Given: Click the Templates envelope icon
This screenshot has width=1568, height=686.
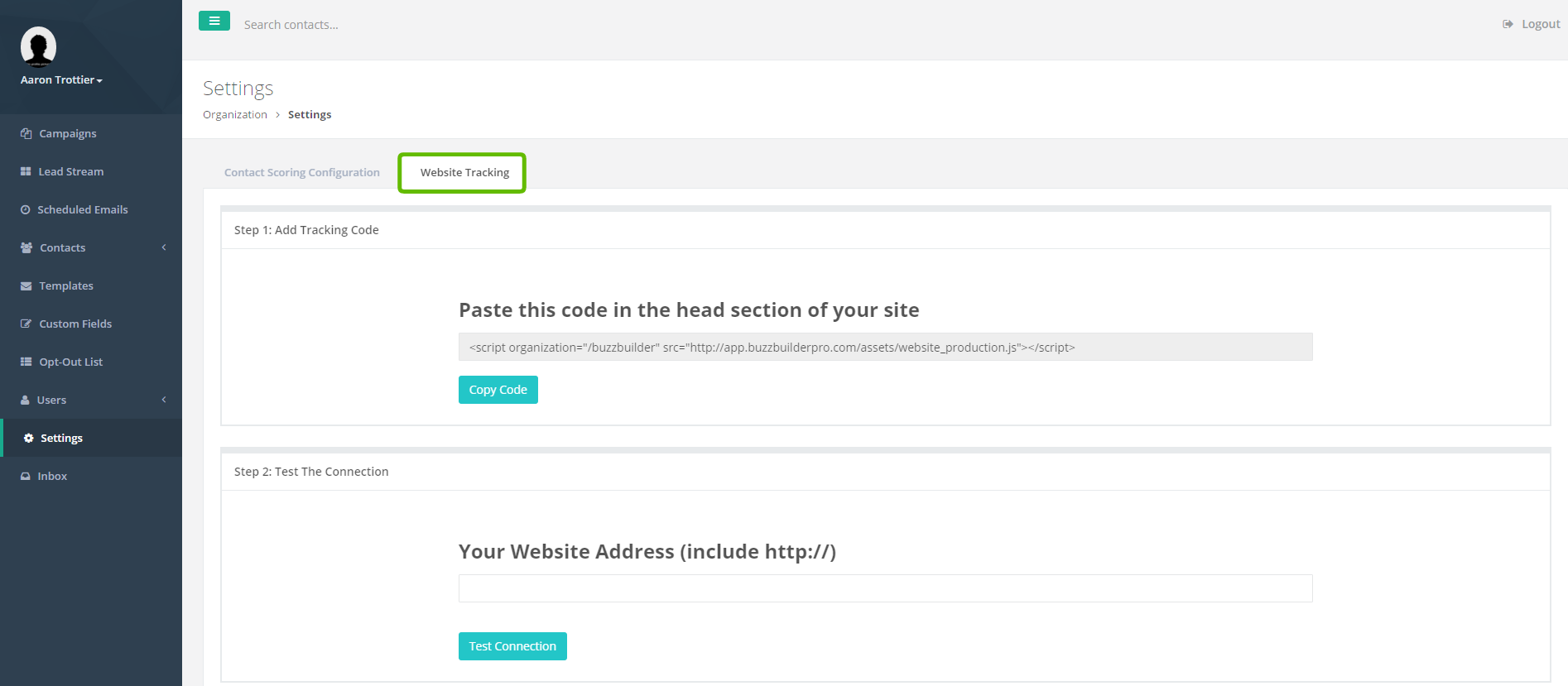Looking at the screenshot, I should [26, 285].
